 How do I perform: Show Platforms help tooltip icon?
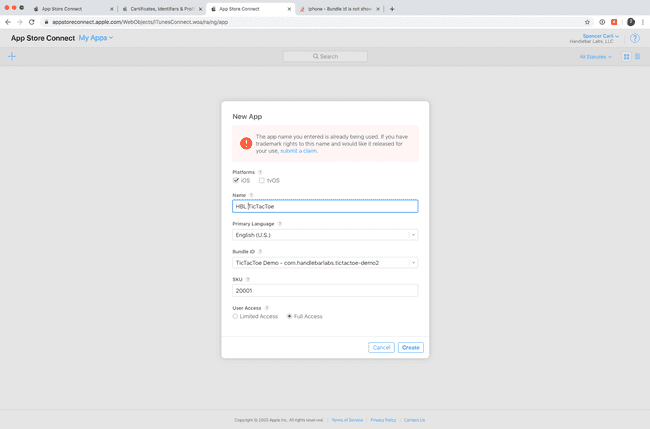pyautogui.click(x=260, y=172)
